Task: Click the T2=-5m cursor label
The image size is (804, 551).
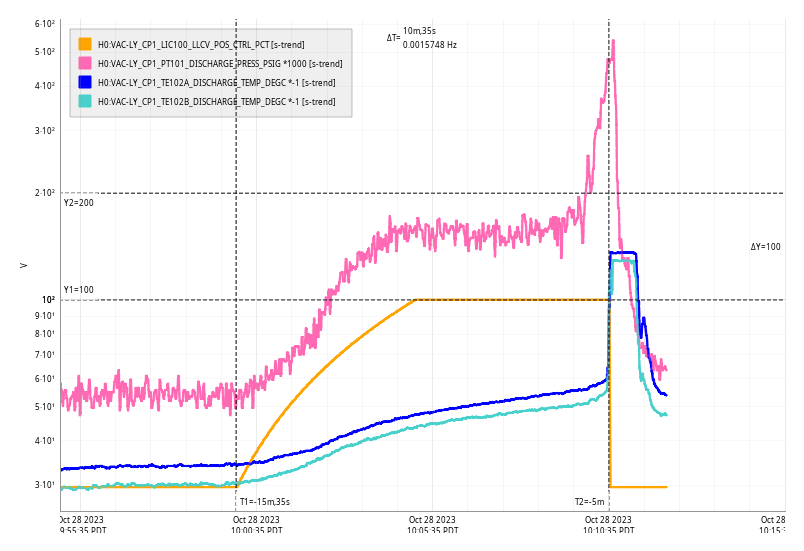Action: (589, 502)
